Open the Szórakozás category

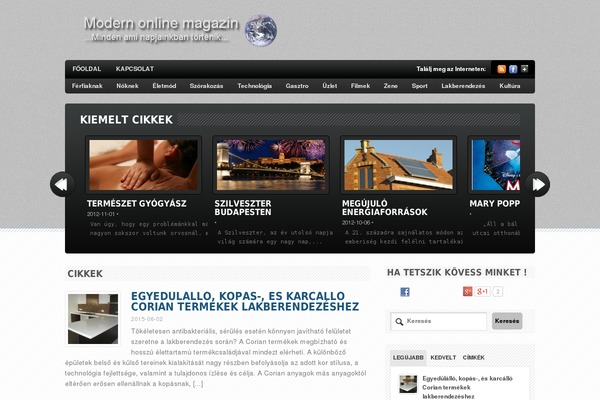(x=206, y=86)
